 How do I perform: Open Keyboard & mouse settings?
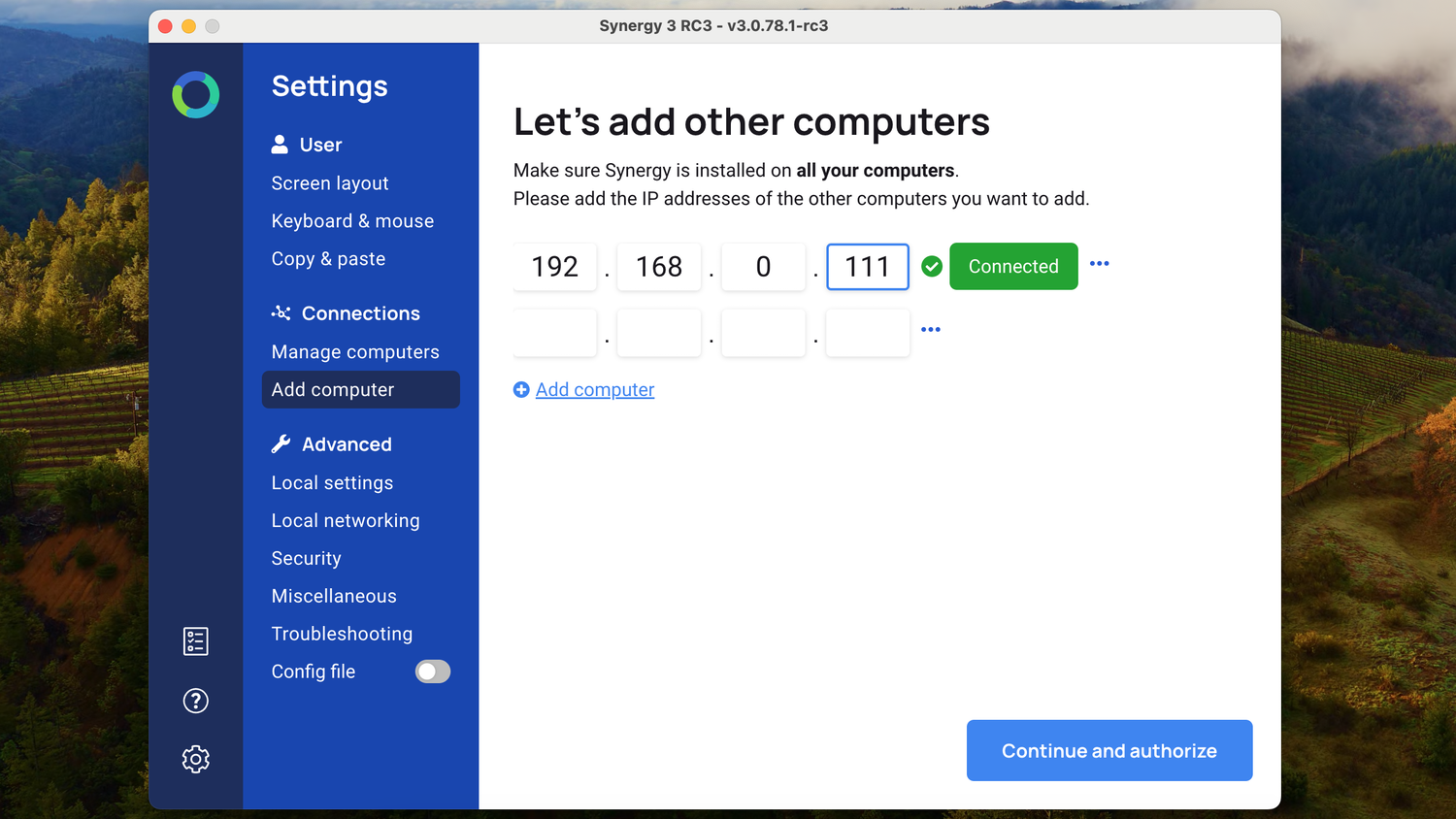coord(352,221)
